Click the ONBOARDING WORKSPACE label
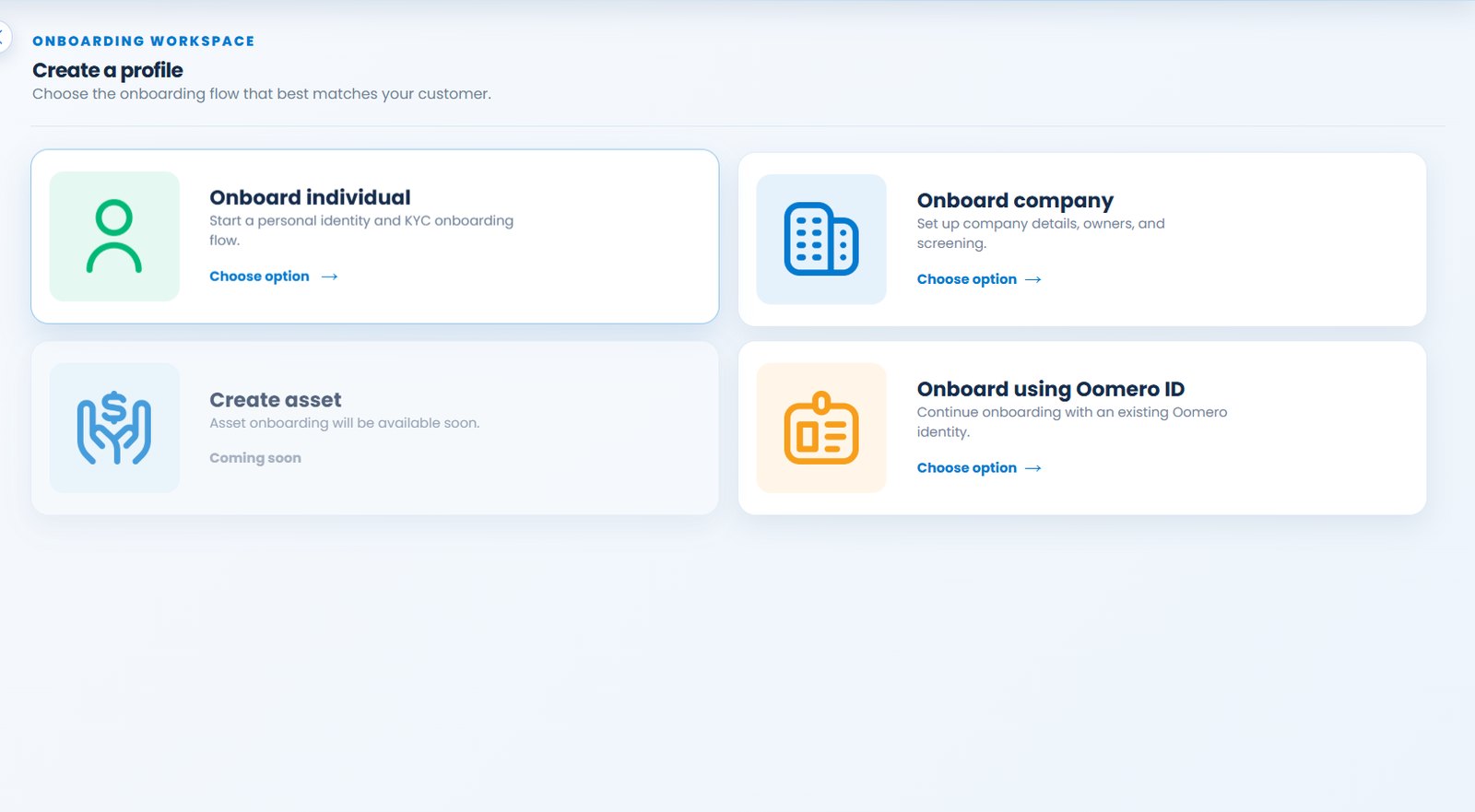Viewport: 1475px width, 812px height. [144, 41]
